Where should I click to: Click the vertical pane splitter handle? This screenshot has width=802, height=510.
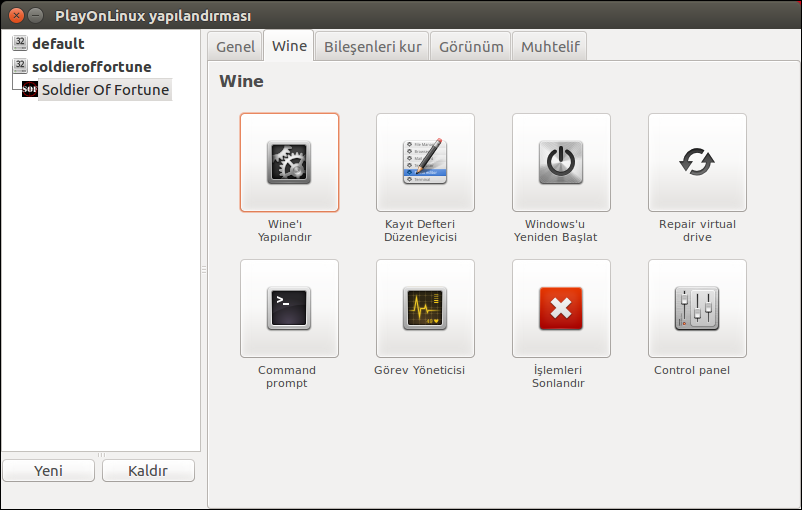pos(204,269)
